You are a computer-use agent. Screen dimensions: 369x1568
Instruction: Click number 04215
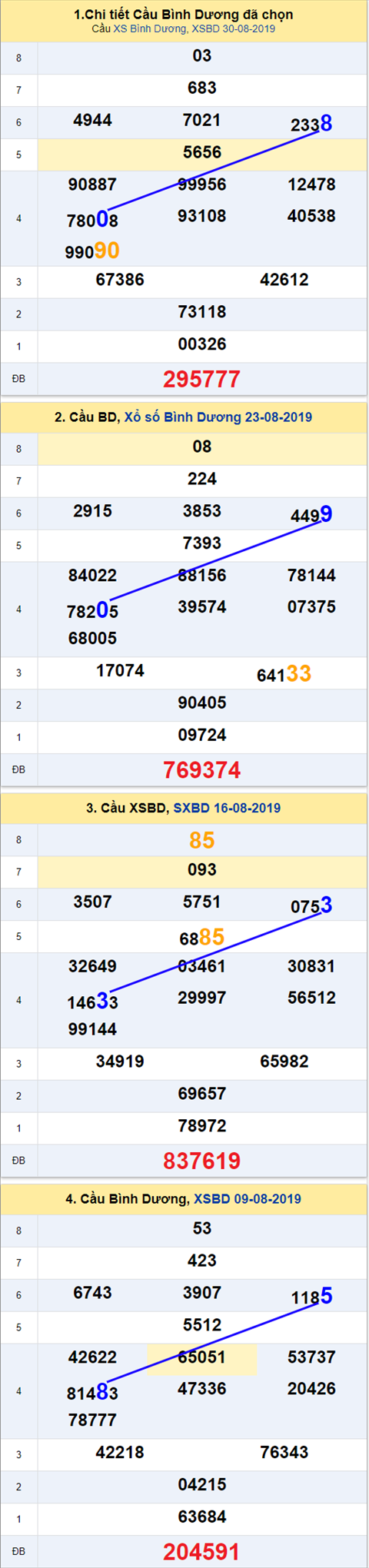(202, 1484)
